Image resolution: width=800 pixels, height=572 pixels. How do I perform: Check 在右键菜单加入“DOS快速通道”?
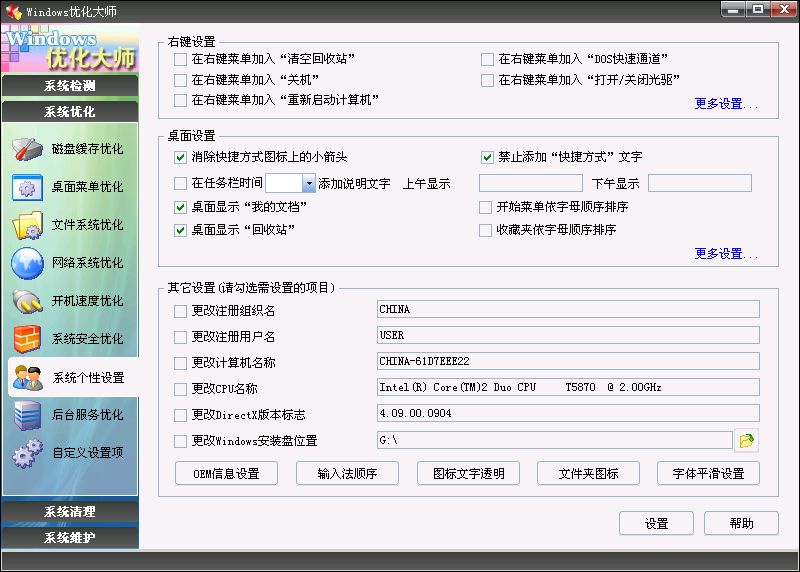487,59
